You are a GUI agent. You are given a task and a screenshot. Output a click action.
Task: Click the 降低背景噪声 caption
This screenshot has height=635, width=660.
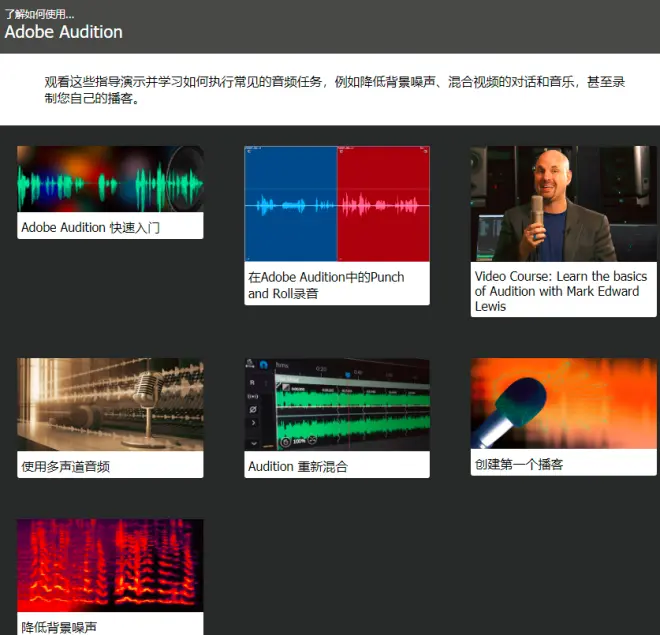[59, 627]
